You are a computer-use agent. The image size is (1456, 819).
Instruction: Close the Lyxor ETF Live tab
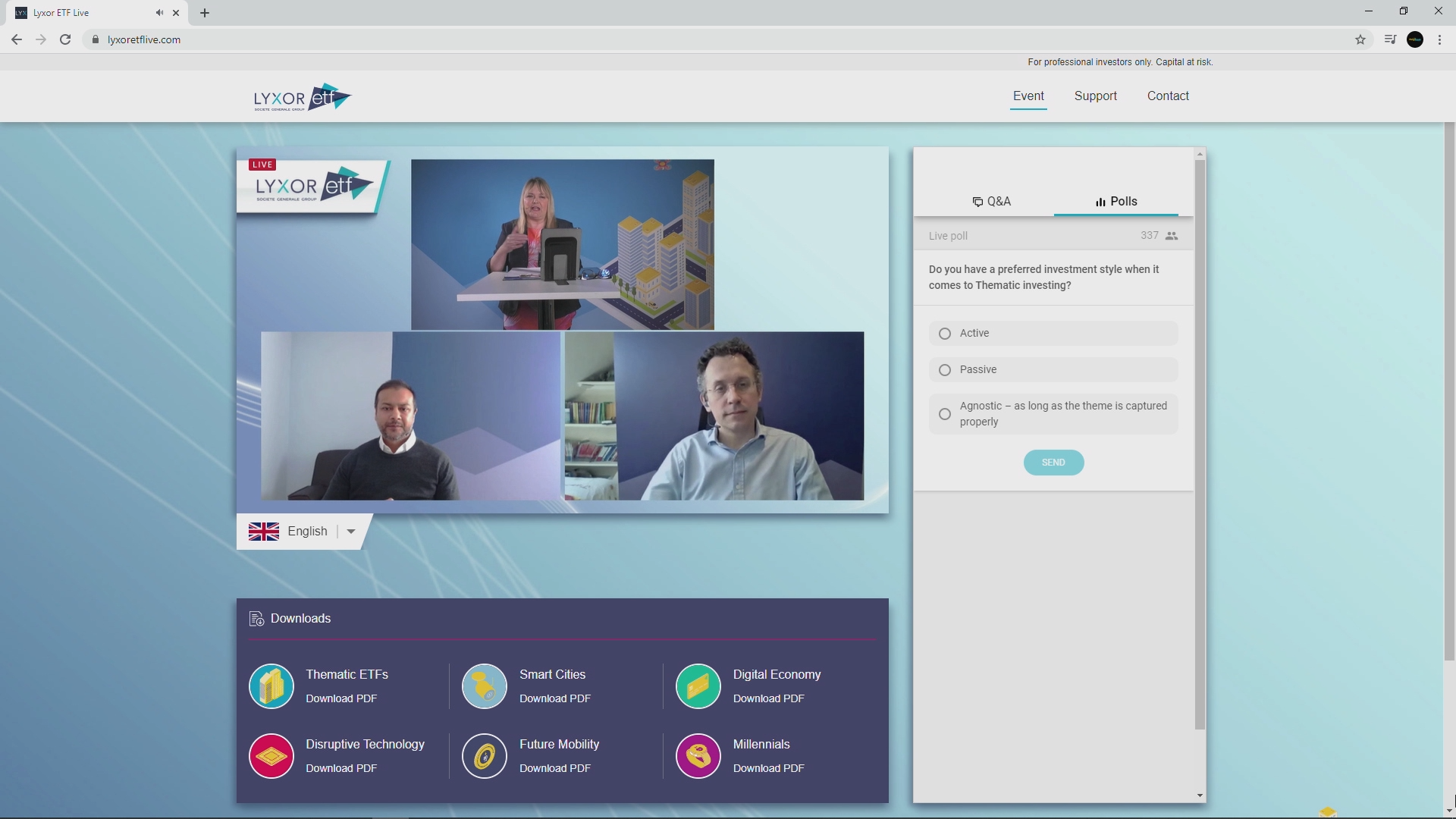pyautogui.click(x=176, y=13)
